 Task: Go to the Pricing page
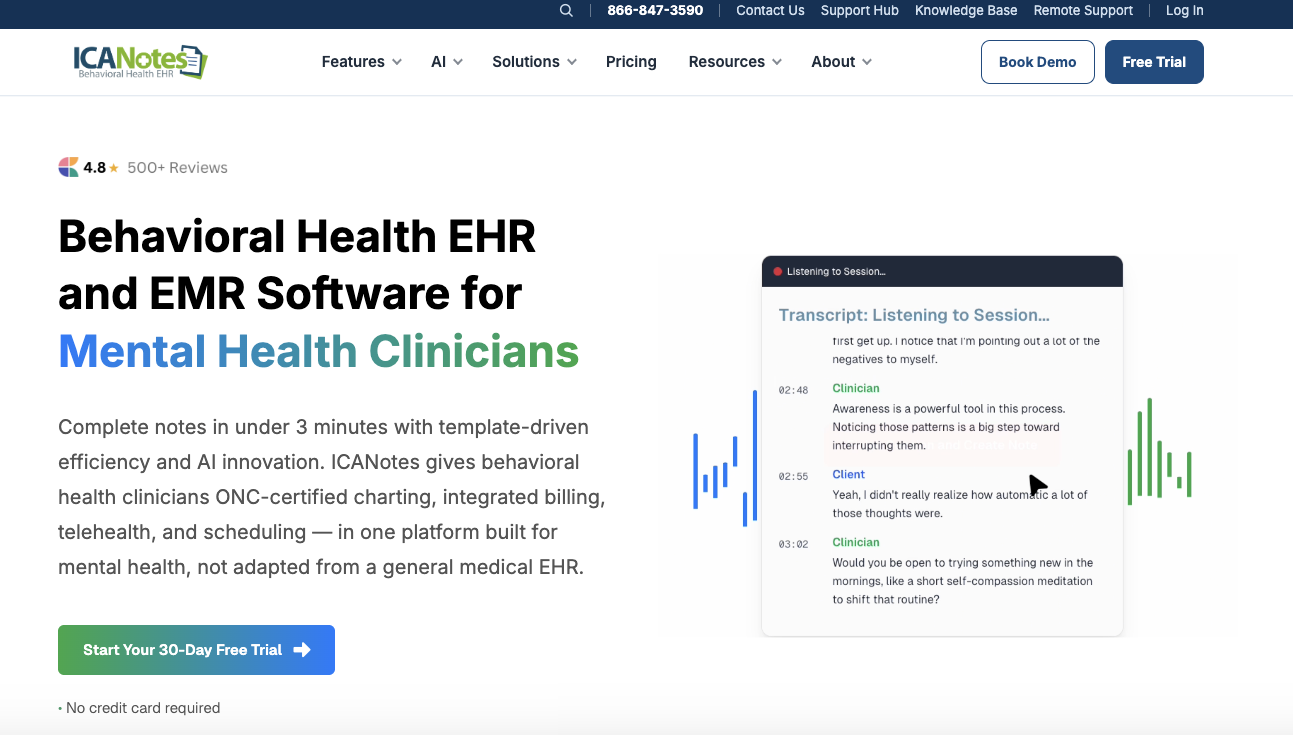[x=631, y=62]
